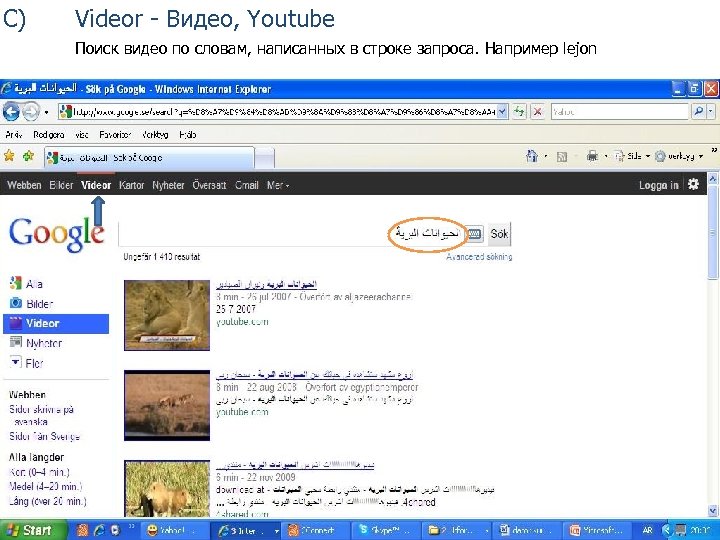Open the Hjälp menu

click(x=188, y=135)
